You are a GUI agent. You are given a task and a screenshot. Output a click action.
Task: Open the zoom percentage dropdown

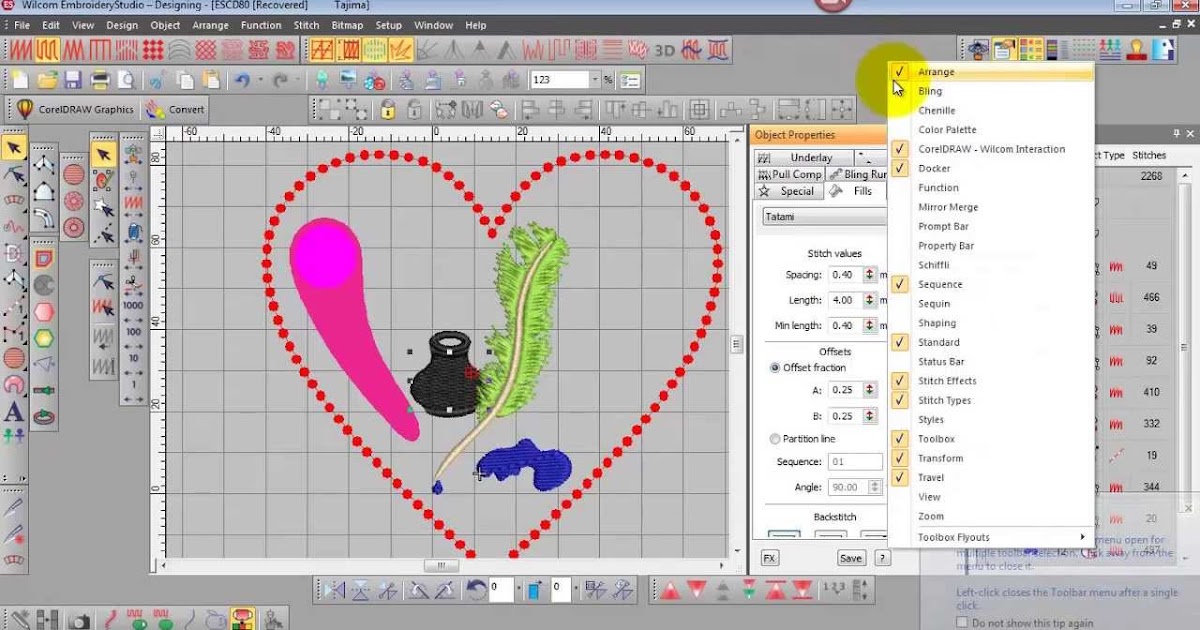(594, 80)
